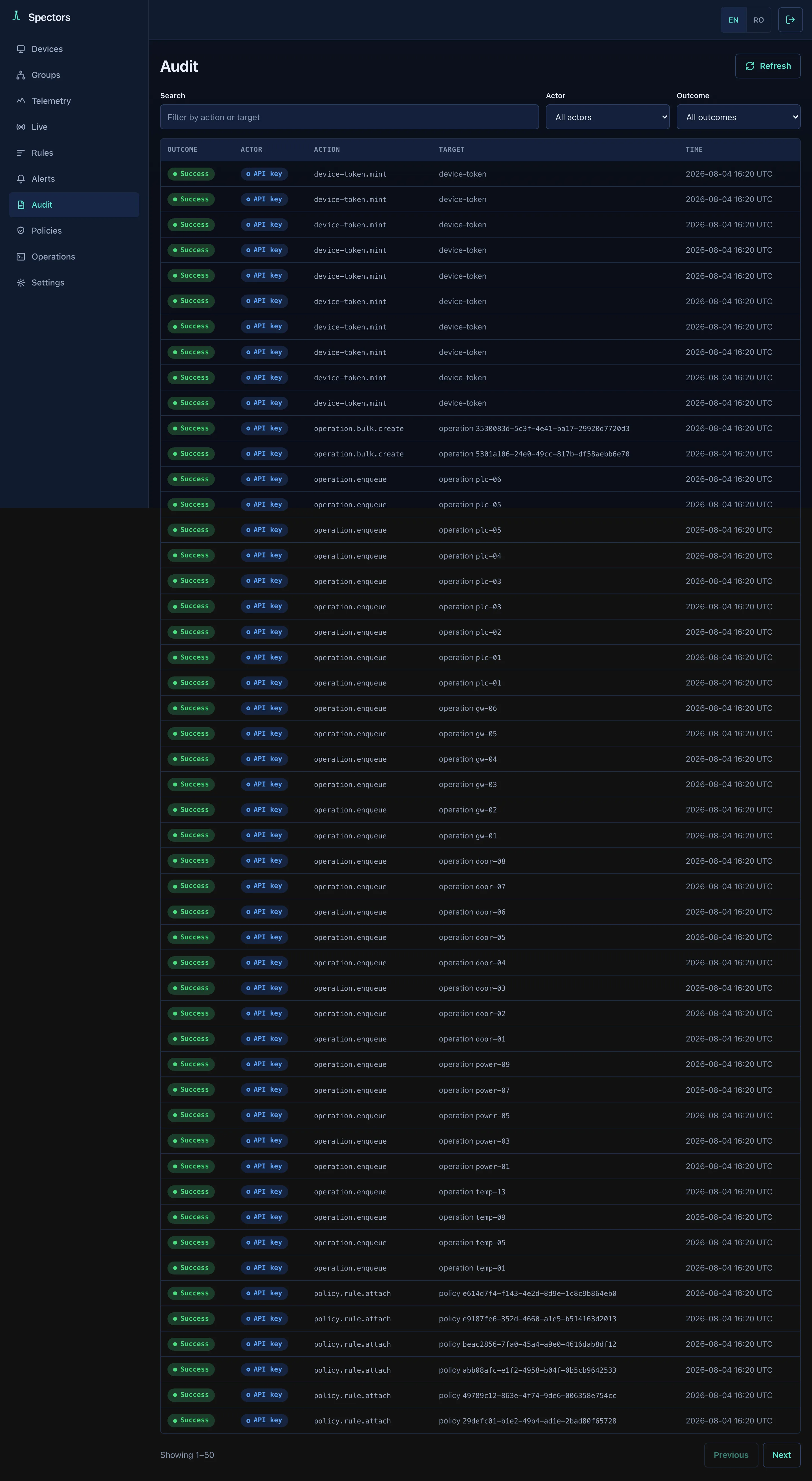The image size is (812, 1481).
Task: Click policy 29defc01-b1e2-49b4-ad1e-2bad80f65728 target
Action: (528, 1421)
